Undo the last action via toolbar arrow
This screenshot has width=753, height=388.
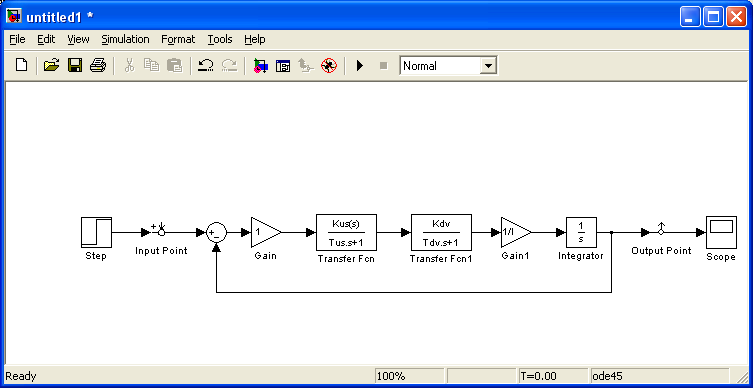point(206,65)
